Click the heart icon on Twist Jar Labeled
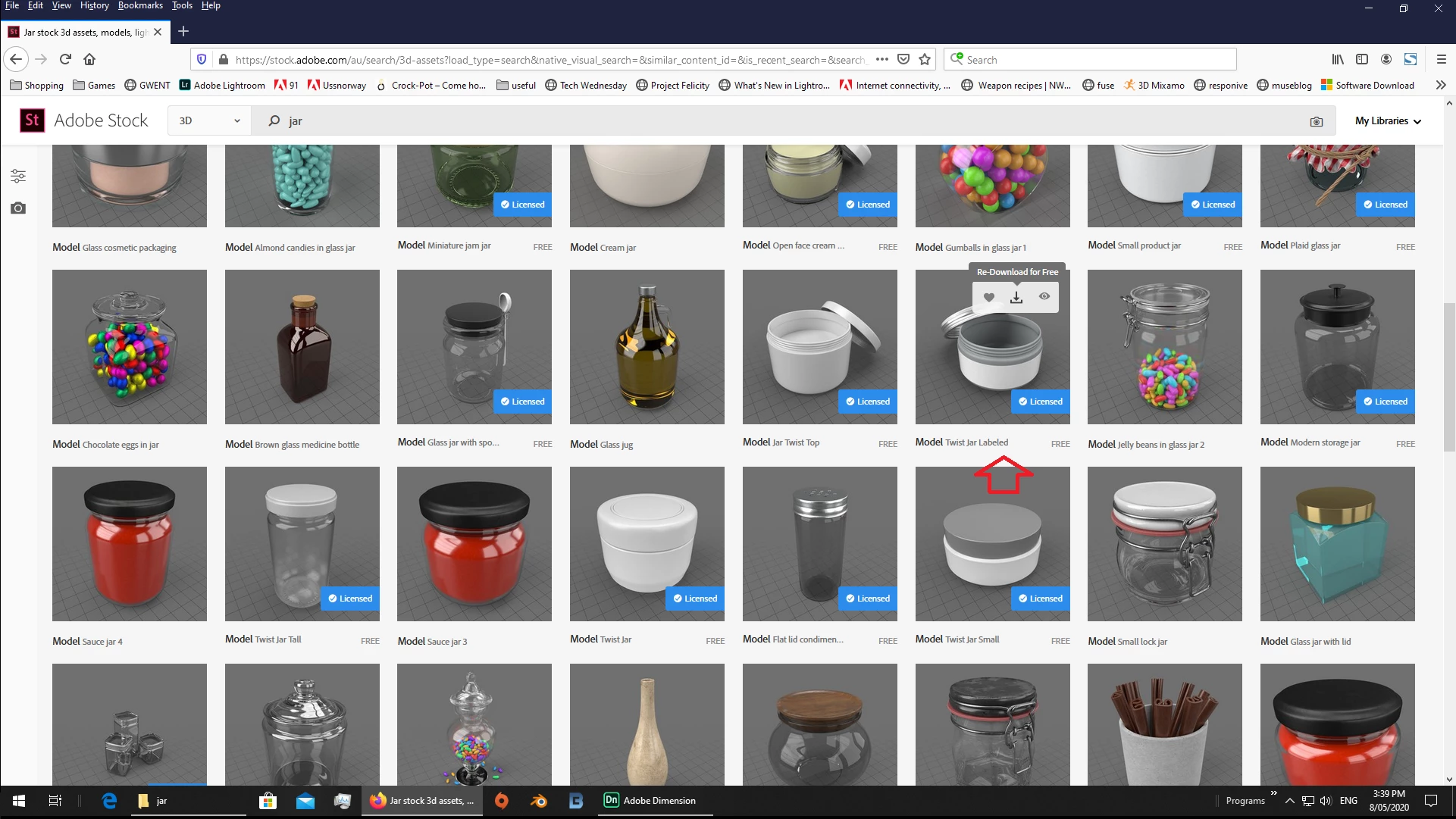The height and width of the screenshot is (819, 1456). point(988,297)
